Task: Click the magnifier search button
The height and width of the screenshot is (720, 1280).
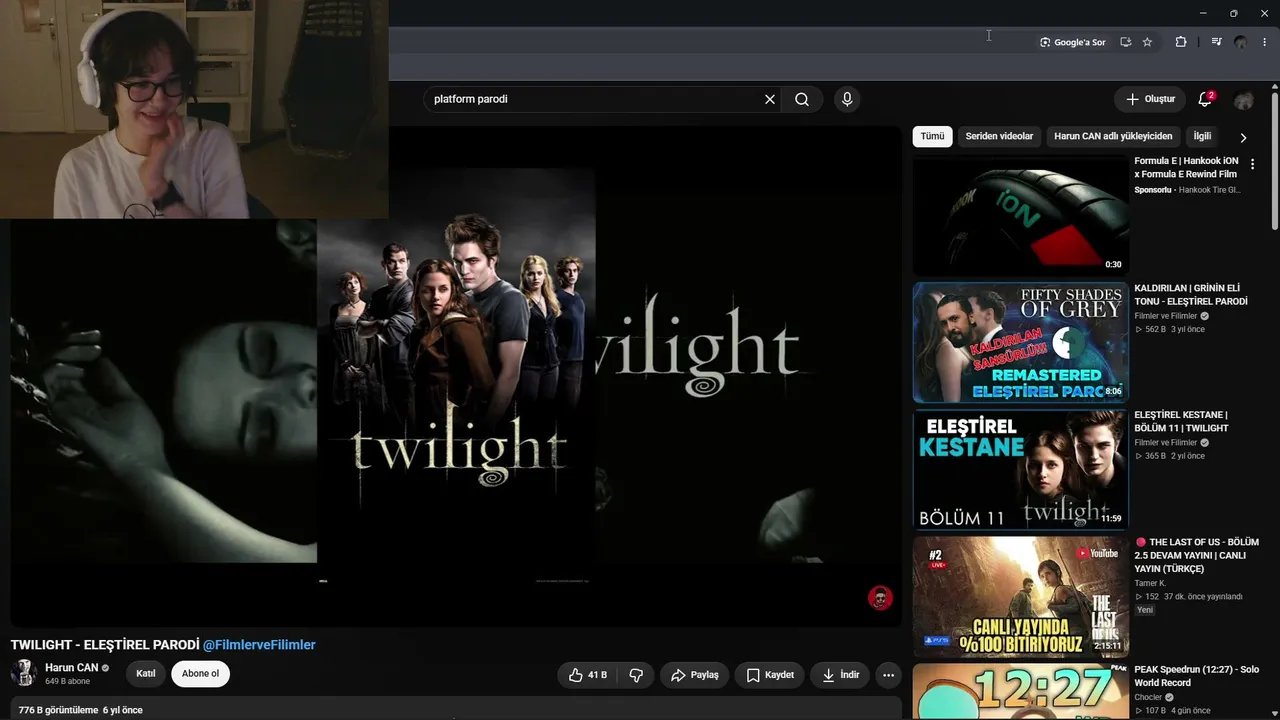Action: point(802,99)
